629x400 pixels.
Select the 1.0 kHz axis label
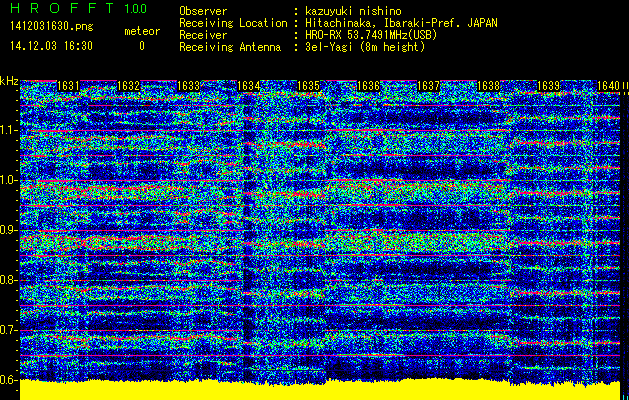click(x=9, y=180)
